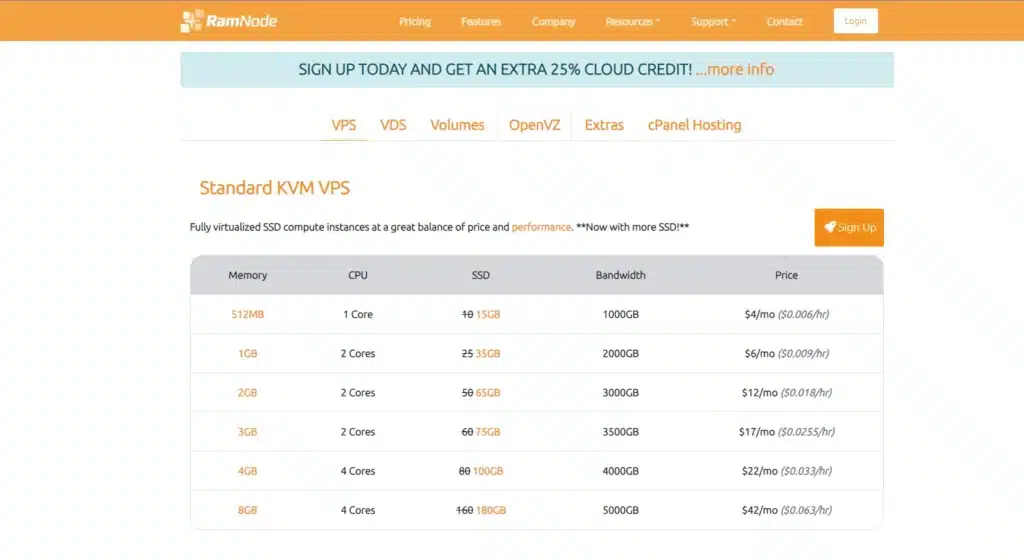Click the 35GB SSD value
The height and width of the screenshot is (558, 1024).
(x=488, y=353)
